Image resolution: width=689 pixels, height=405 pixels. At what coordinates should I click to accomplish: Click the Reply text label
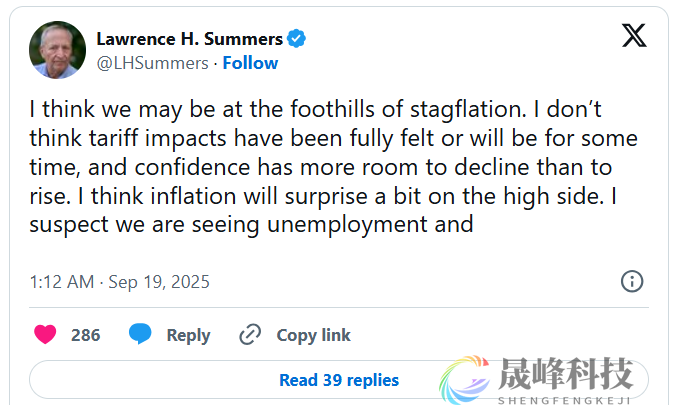coord(188,335)
